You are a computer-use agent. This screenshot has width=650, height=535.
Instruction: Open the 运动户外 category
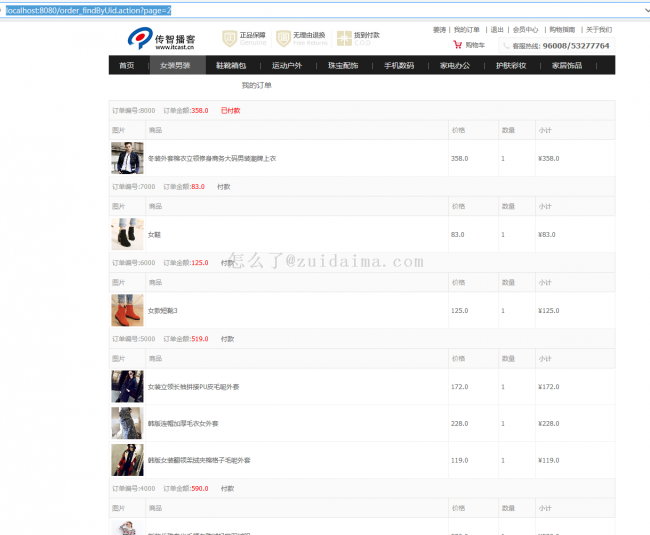click(x=287, y=65)
